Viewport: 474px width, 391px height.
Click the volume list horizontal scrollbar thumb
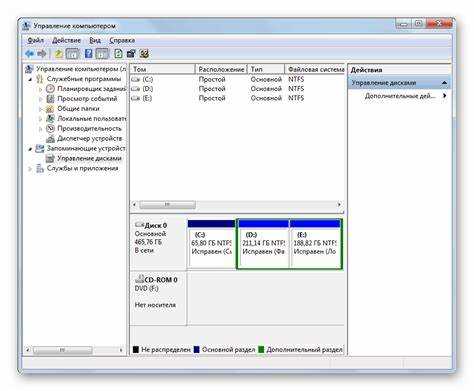pos(167,204)
